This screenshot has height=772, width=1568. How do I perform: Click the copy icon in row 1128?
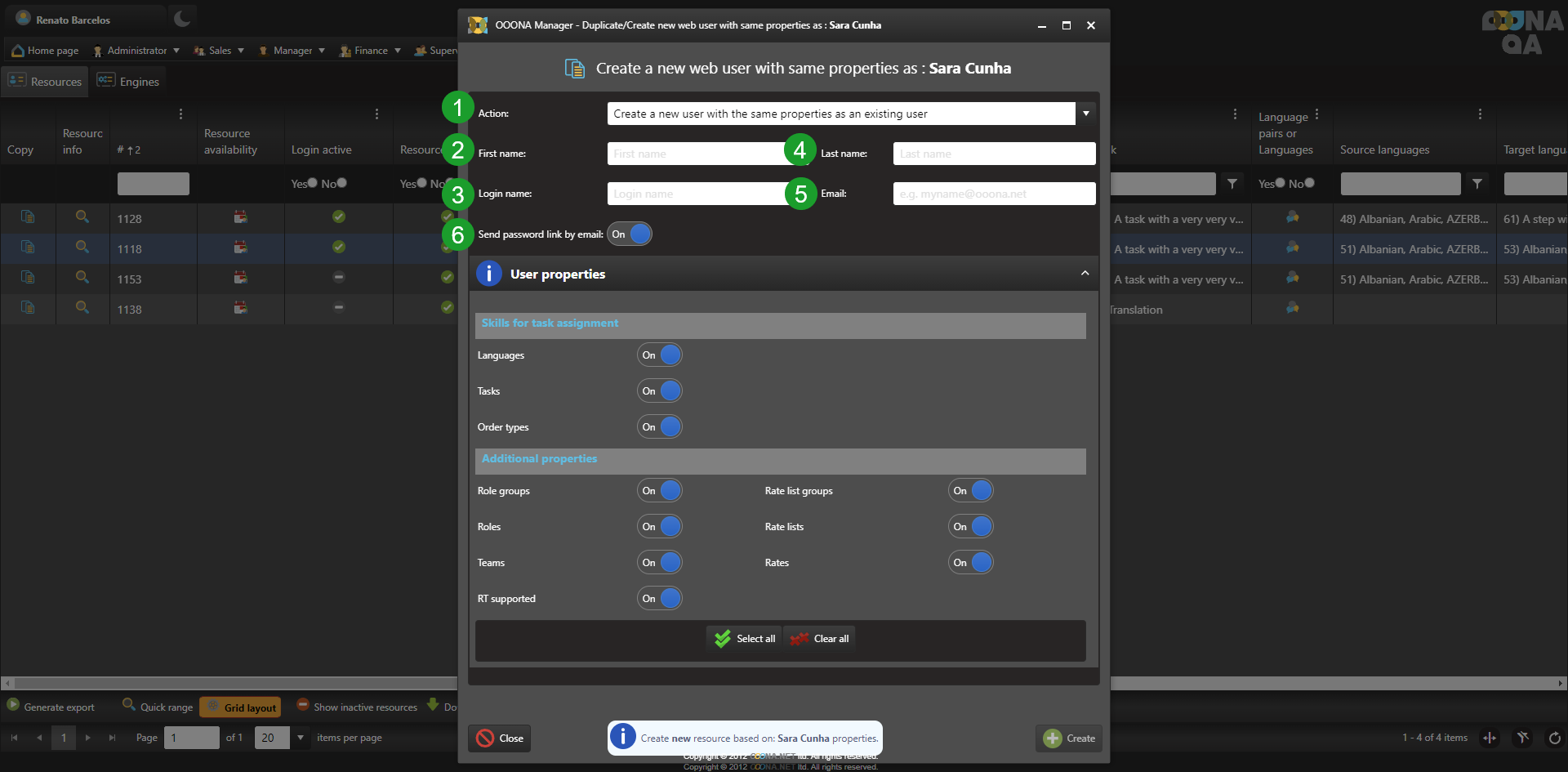pos(28,217)
